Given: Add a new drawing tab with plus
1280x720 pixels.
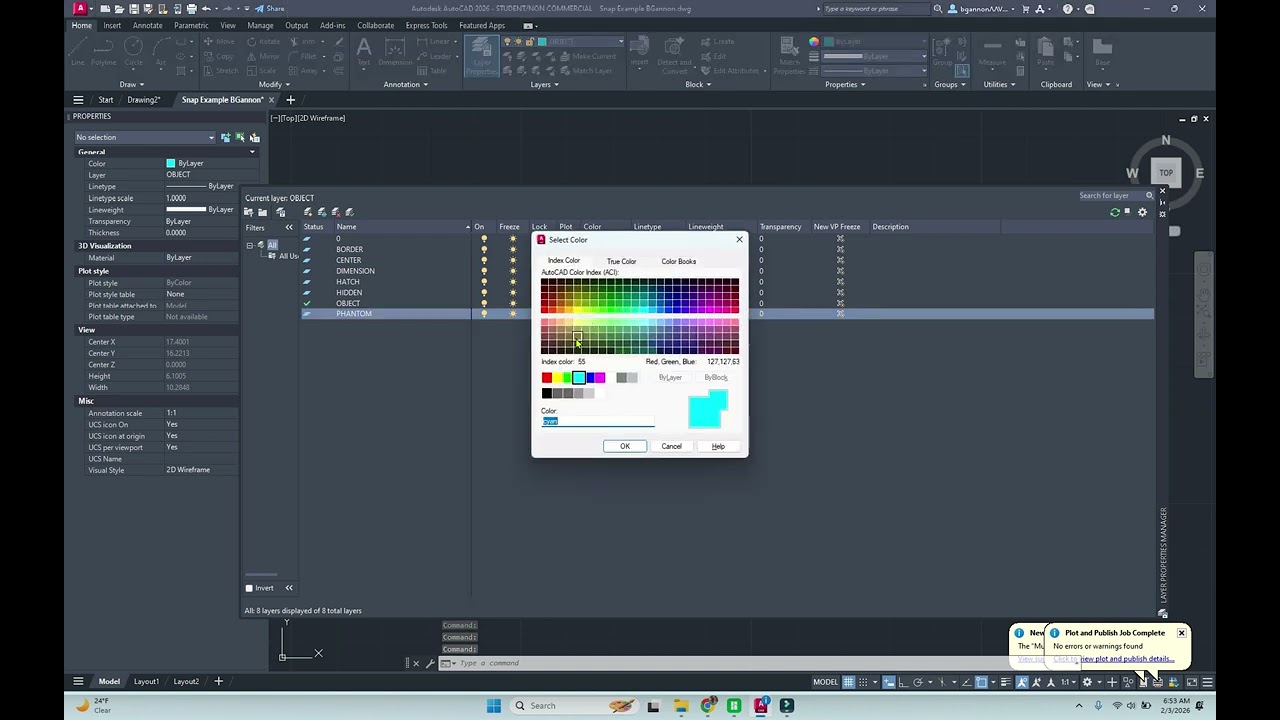Looking at the screenshot, I should click(x=291, y=100).
